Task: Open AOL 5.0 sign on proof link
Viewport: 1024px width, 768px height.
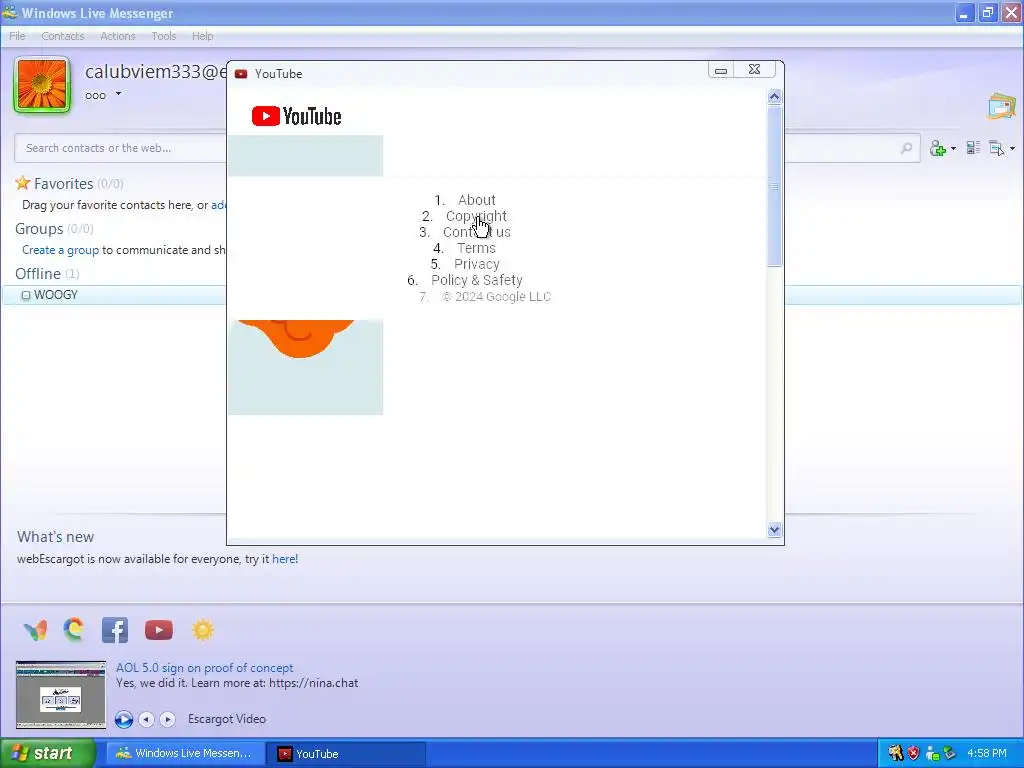Action: (204, 667)
